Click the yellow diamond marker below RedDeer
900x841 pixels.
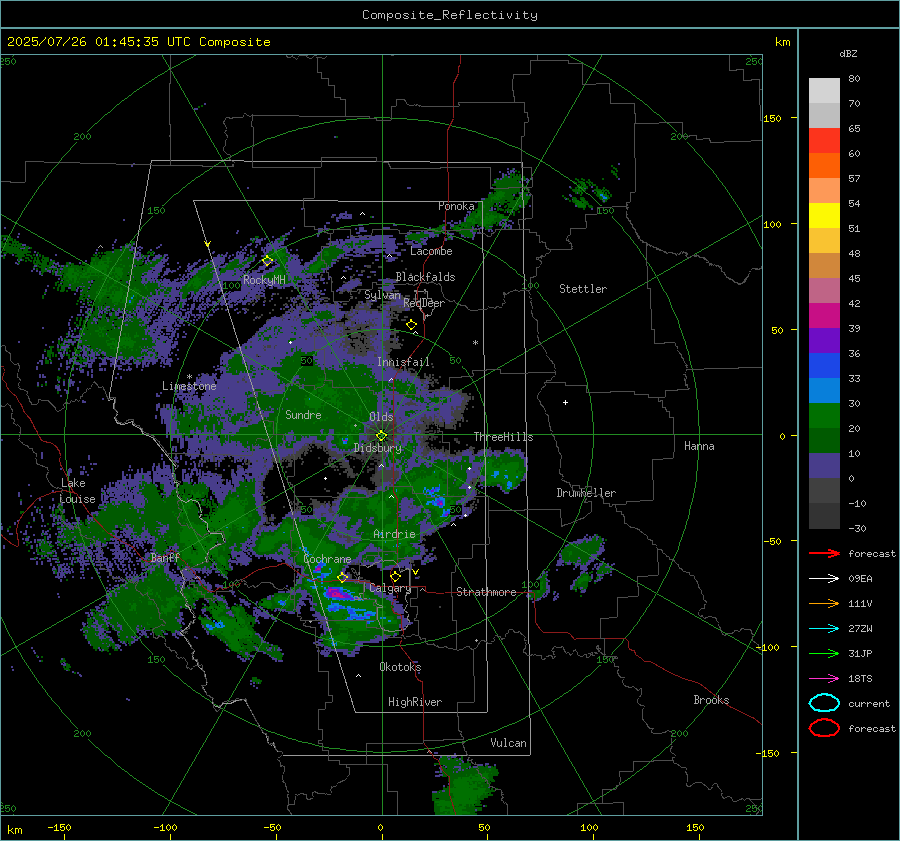(x=411, y=325)
